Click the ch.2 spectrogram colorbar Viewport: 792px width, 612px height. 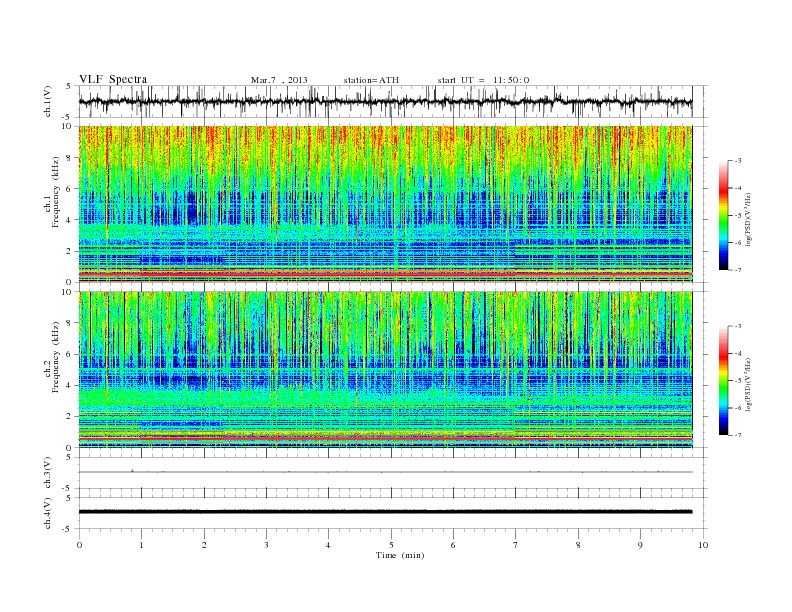coord(723,381)
